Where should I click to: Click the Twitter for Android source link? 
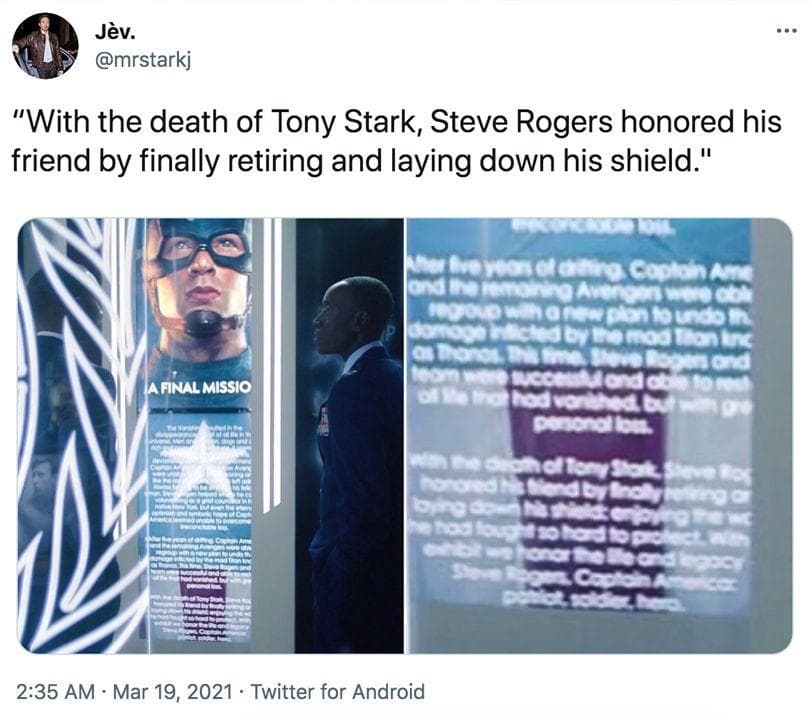pos(337,691)
